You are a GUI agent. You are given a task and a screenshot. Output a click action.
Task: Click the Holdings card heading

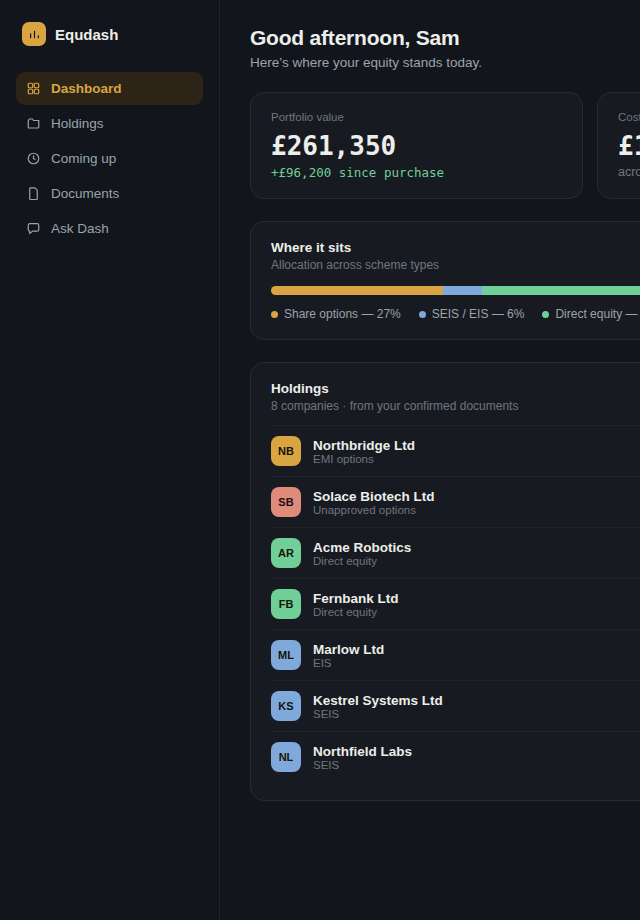(300, 388)
